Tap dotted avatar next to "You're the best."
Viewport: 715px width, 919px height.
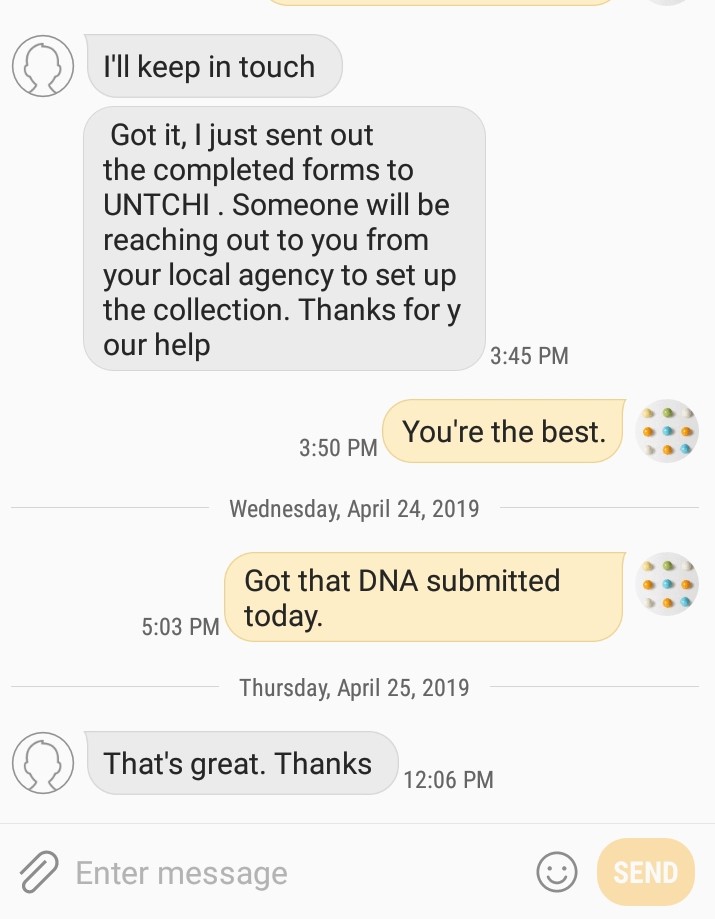coord(667,431)
